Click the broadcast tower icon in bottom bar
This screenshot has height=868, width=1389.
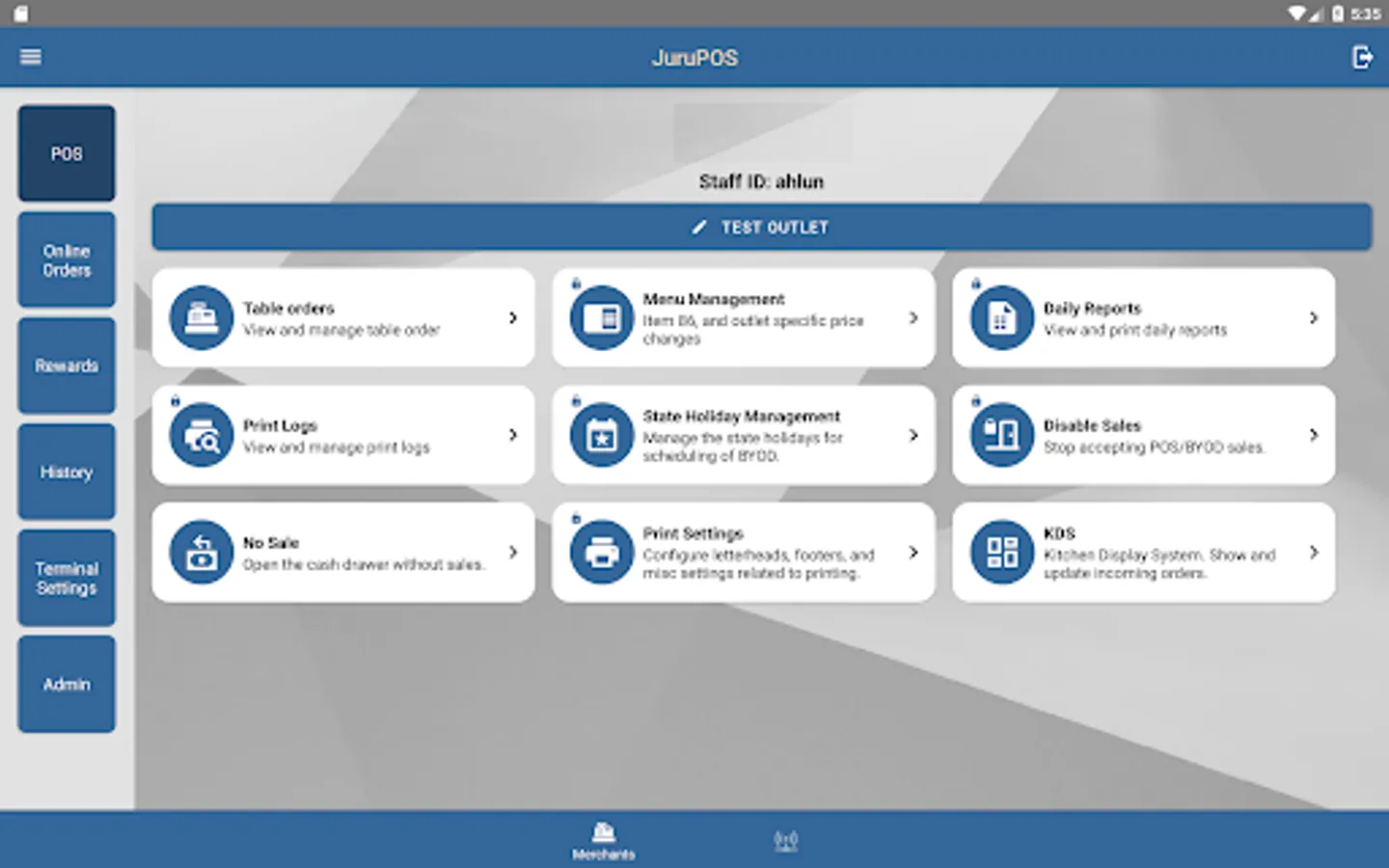786,841
